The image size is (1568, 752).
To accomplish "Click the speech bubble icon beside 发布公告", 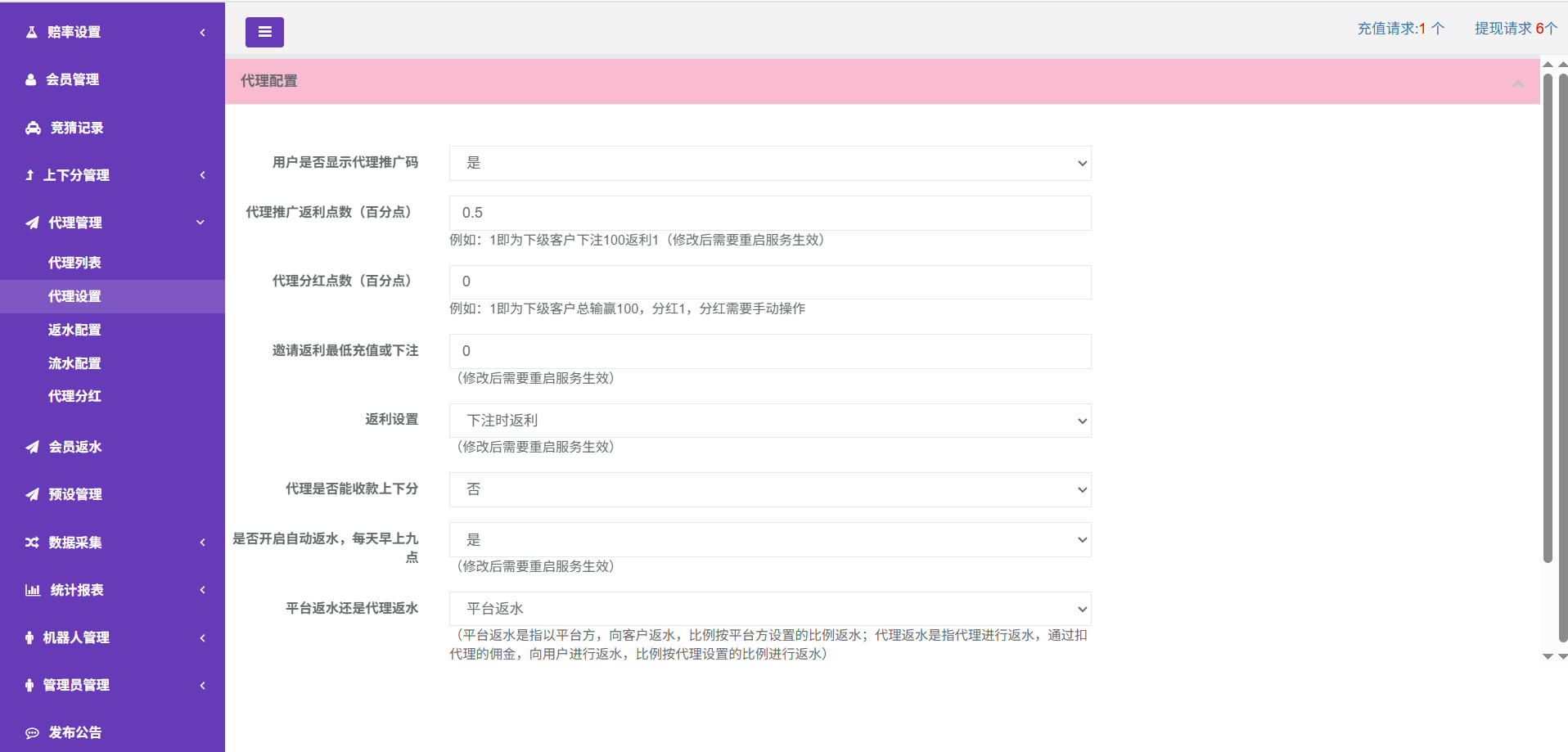I will tap(32, 732).
